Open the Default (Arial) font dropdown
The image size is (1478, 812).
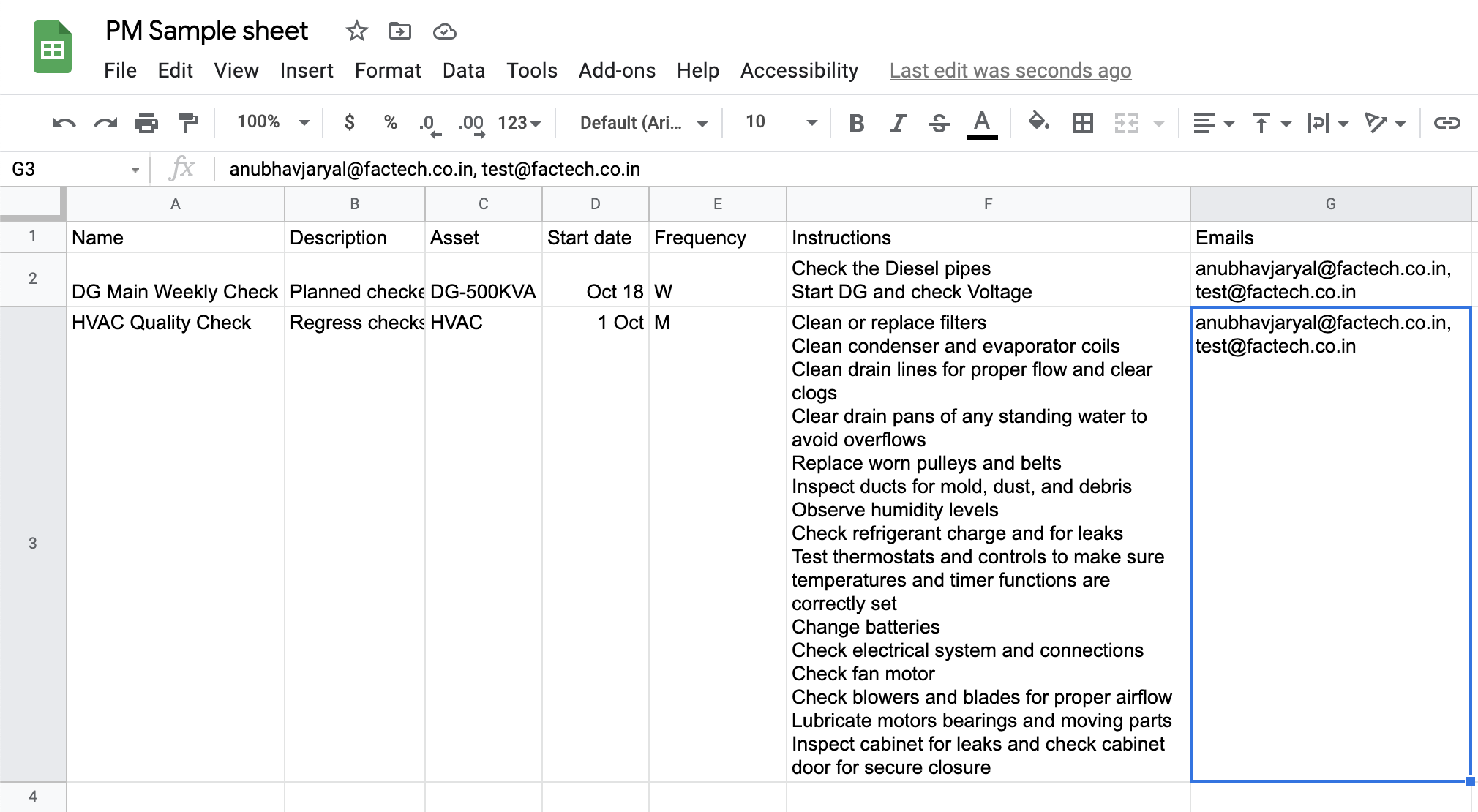tap(644, 123)
